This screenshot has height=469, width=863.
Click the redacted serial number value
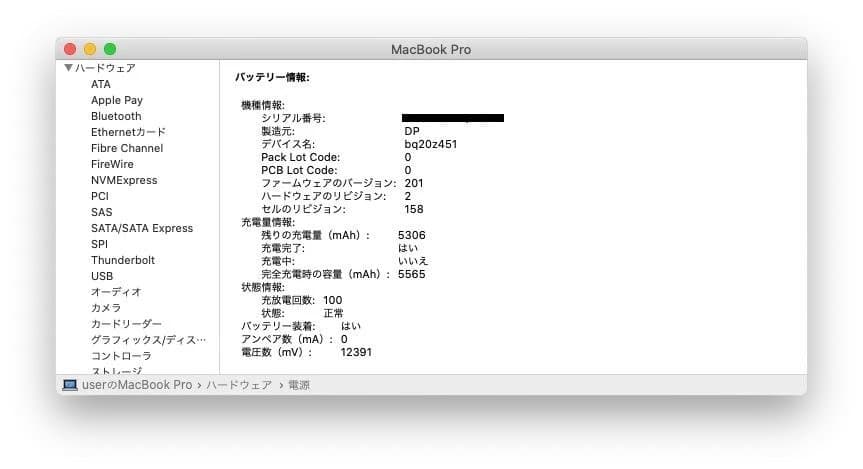[x=453, y=118]
